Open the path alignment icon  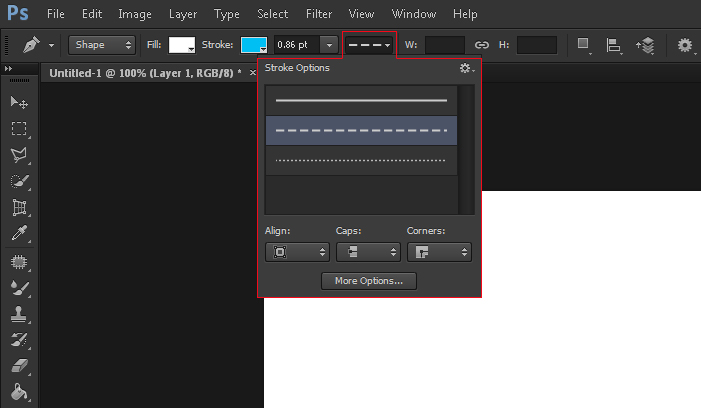pos(614,45)
